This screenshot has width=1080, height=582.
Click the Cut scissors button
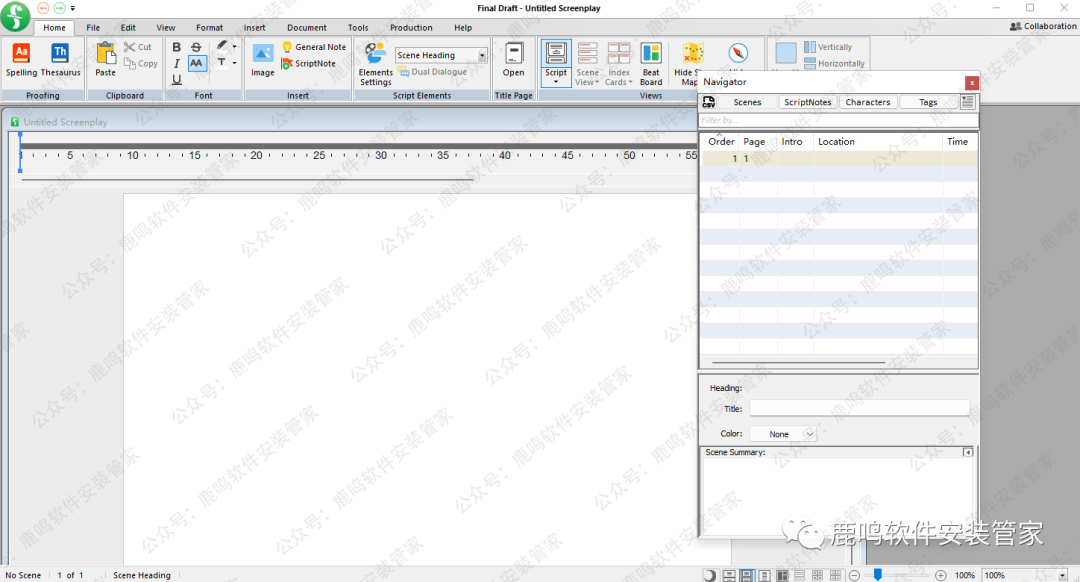[138, 47]
